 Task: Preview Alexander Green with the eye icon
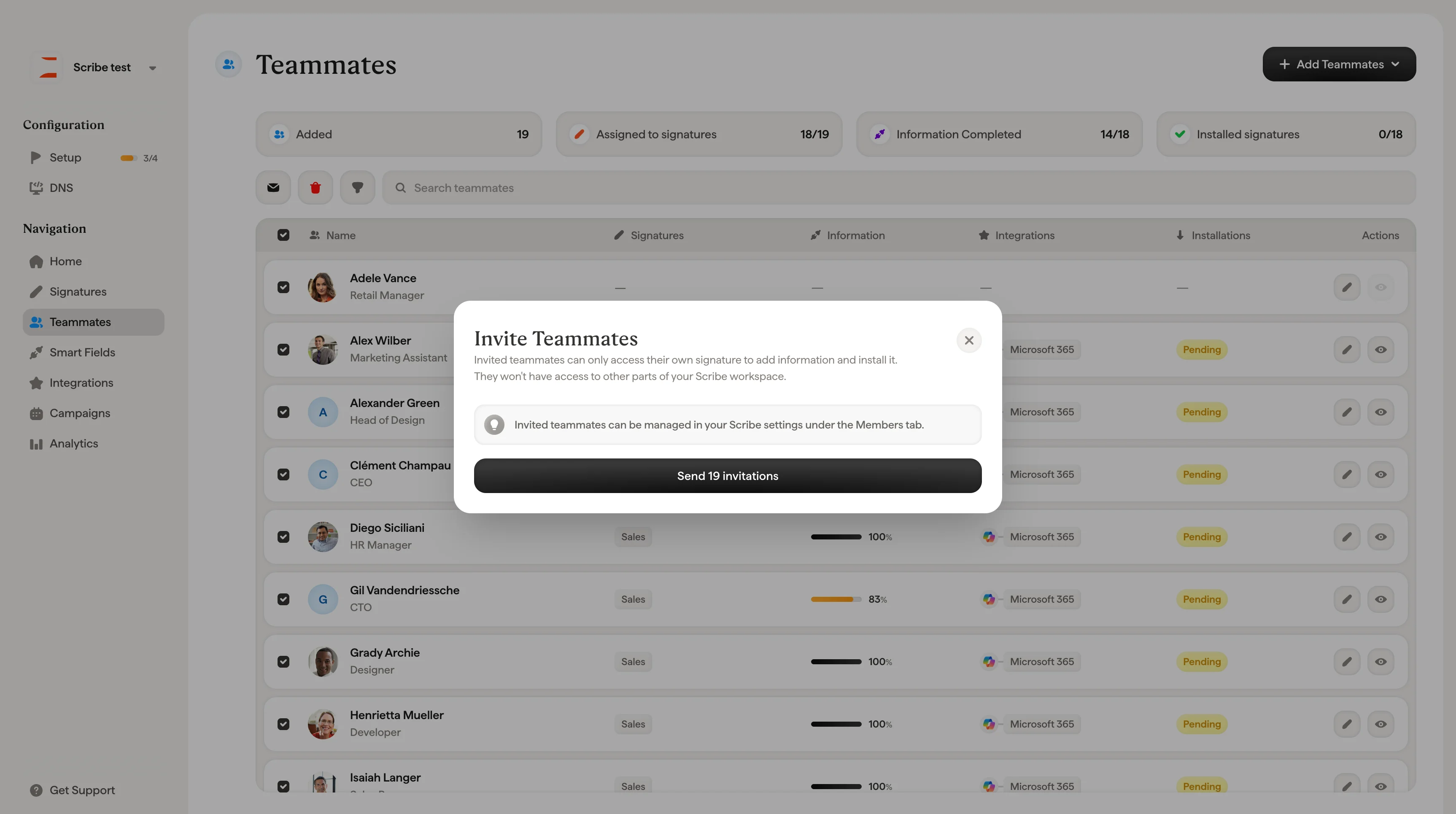point(1380,412)
